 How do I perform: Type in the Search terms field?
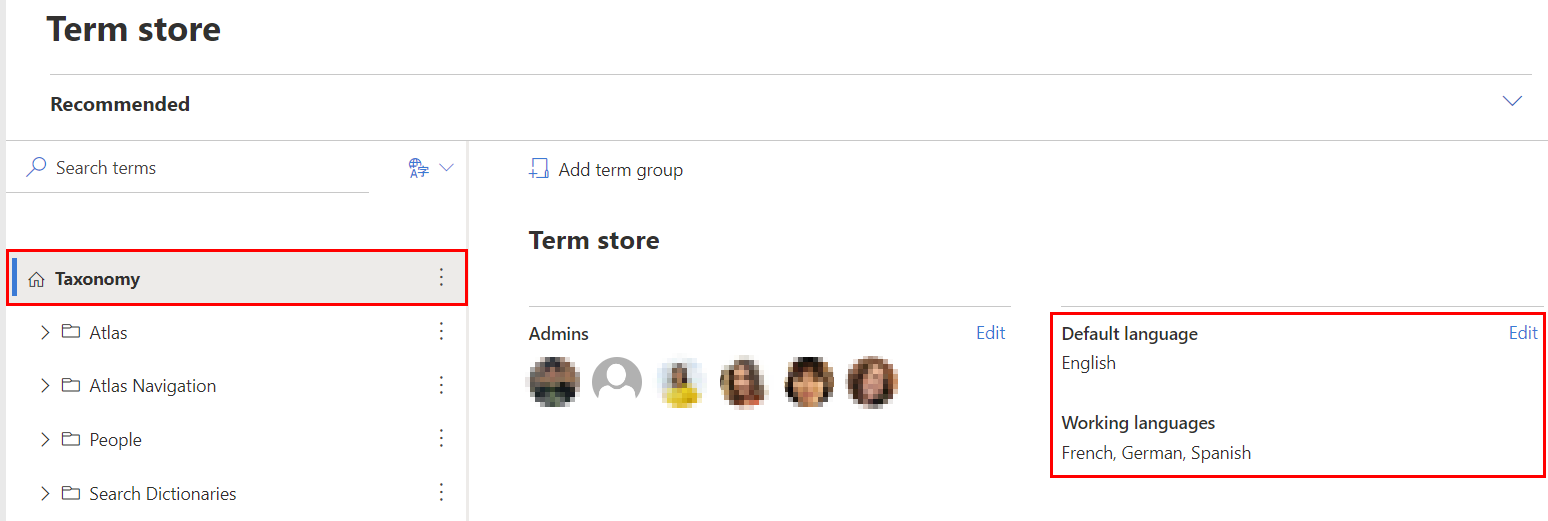click(x=200, y=168)
